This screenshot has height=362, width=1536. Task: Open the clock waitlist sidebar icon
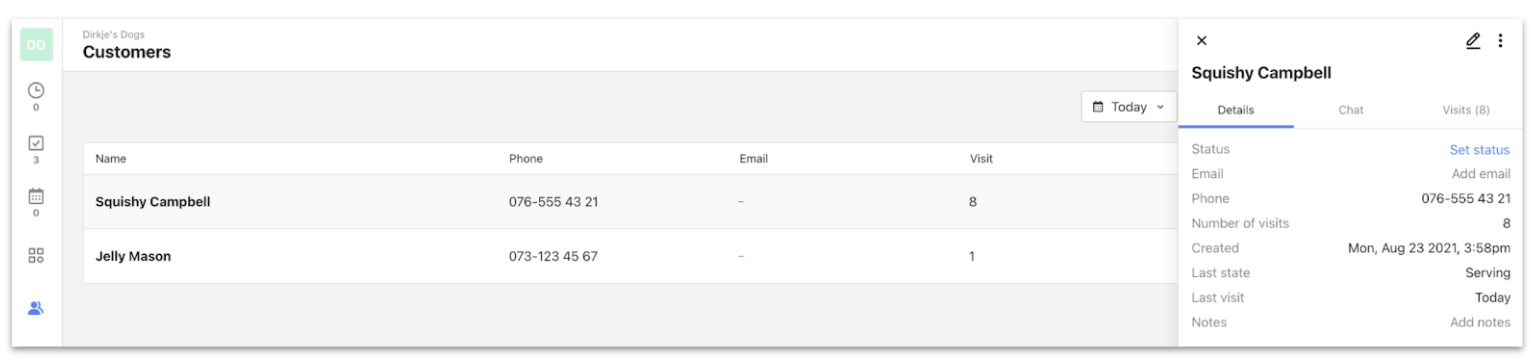(36, 91)
